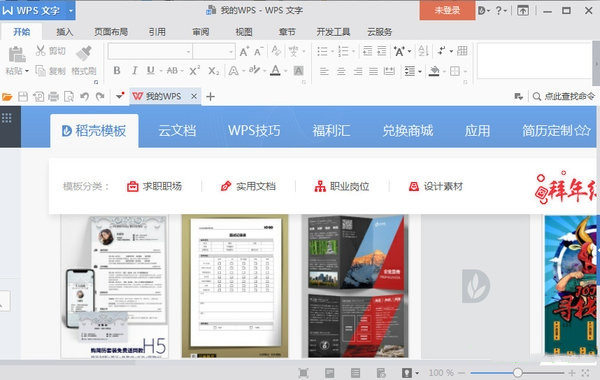Screen dimensions: 600x380
Task: Click the open folder icon
Action: coord(7,97)
